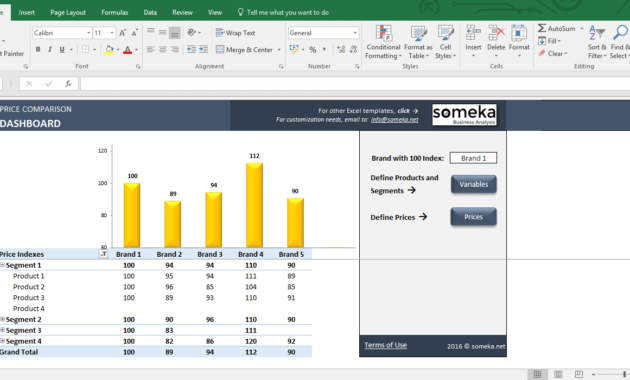The width and height of the screenshot is (630, 380).
Task: Expand the Segment 4 row
Action: click(2, 341)
